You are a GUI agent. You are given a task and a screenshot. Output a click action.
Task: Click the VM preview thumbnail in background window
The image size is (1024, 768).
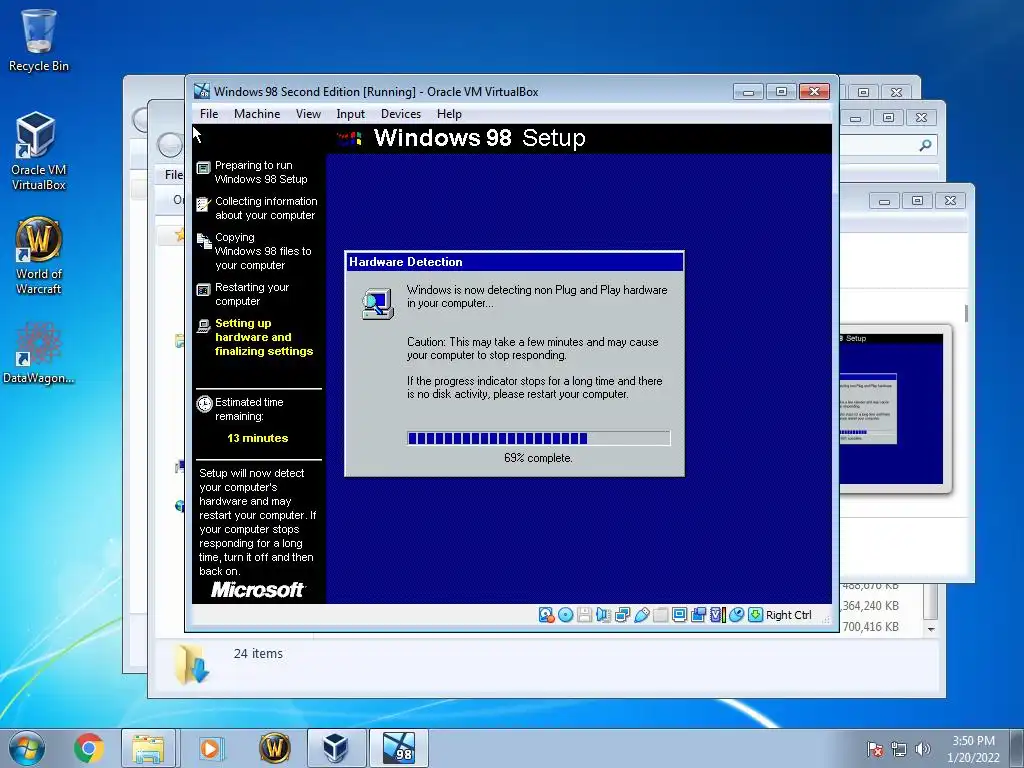(891, 408)
